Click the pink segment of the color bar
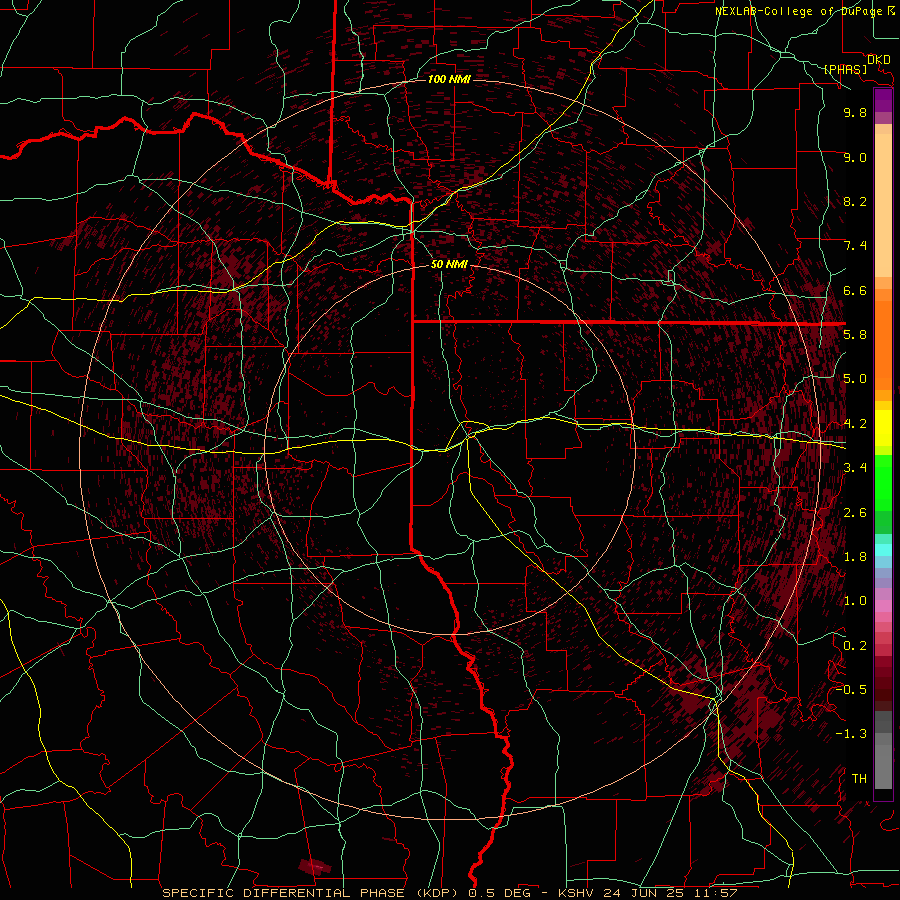 (883, 606)
